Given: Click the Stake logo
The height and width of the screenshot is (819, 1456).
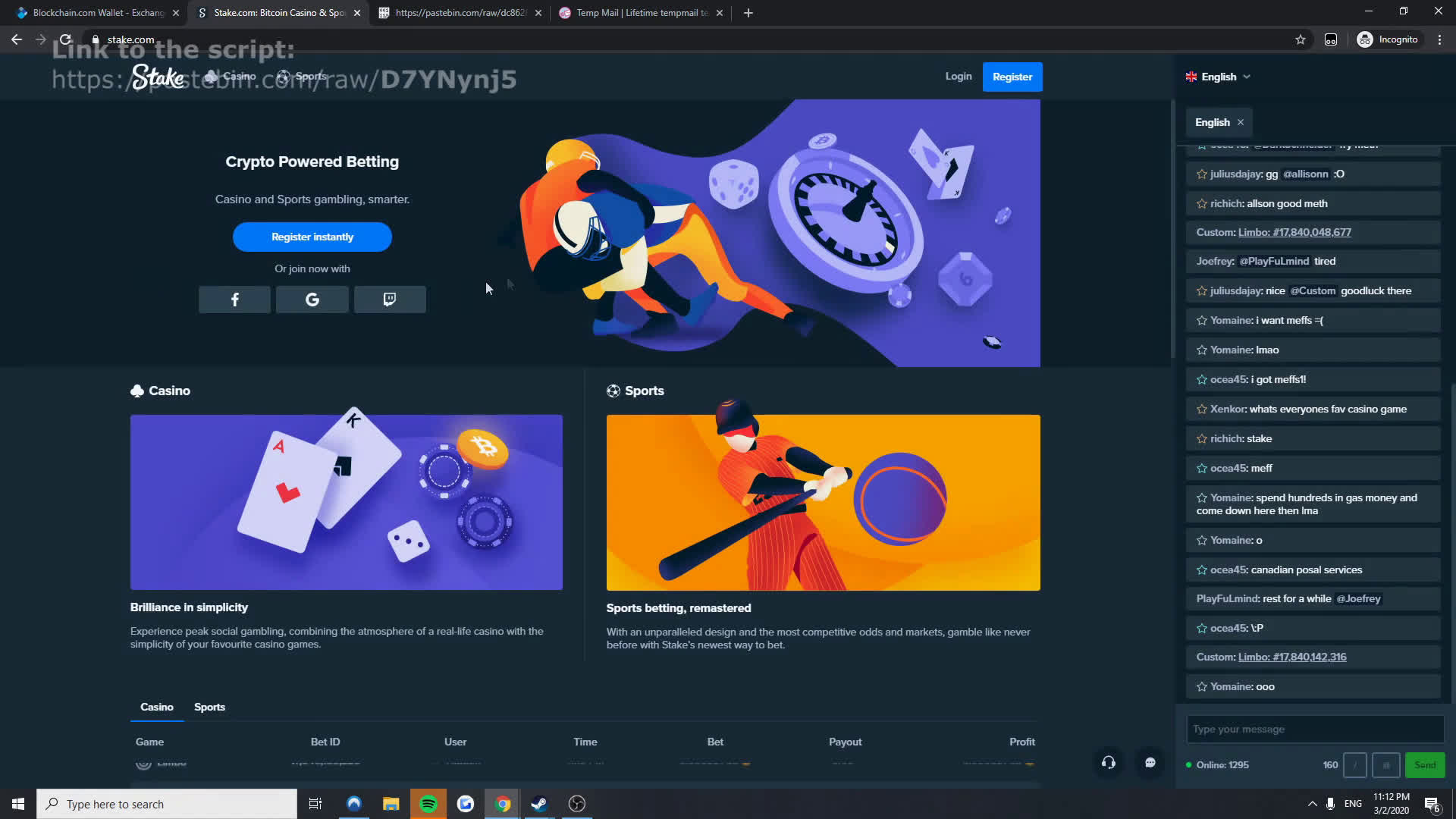Looking at the screenshot, I should coord(158,77).
